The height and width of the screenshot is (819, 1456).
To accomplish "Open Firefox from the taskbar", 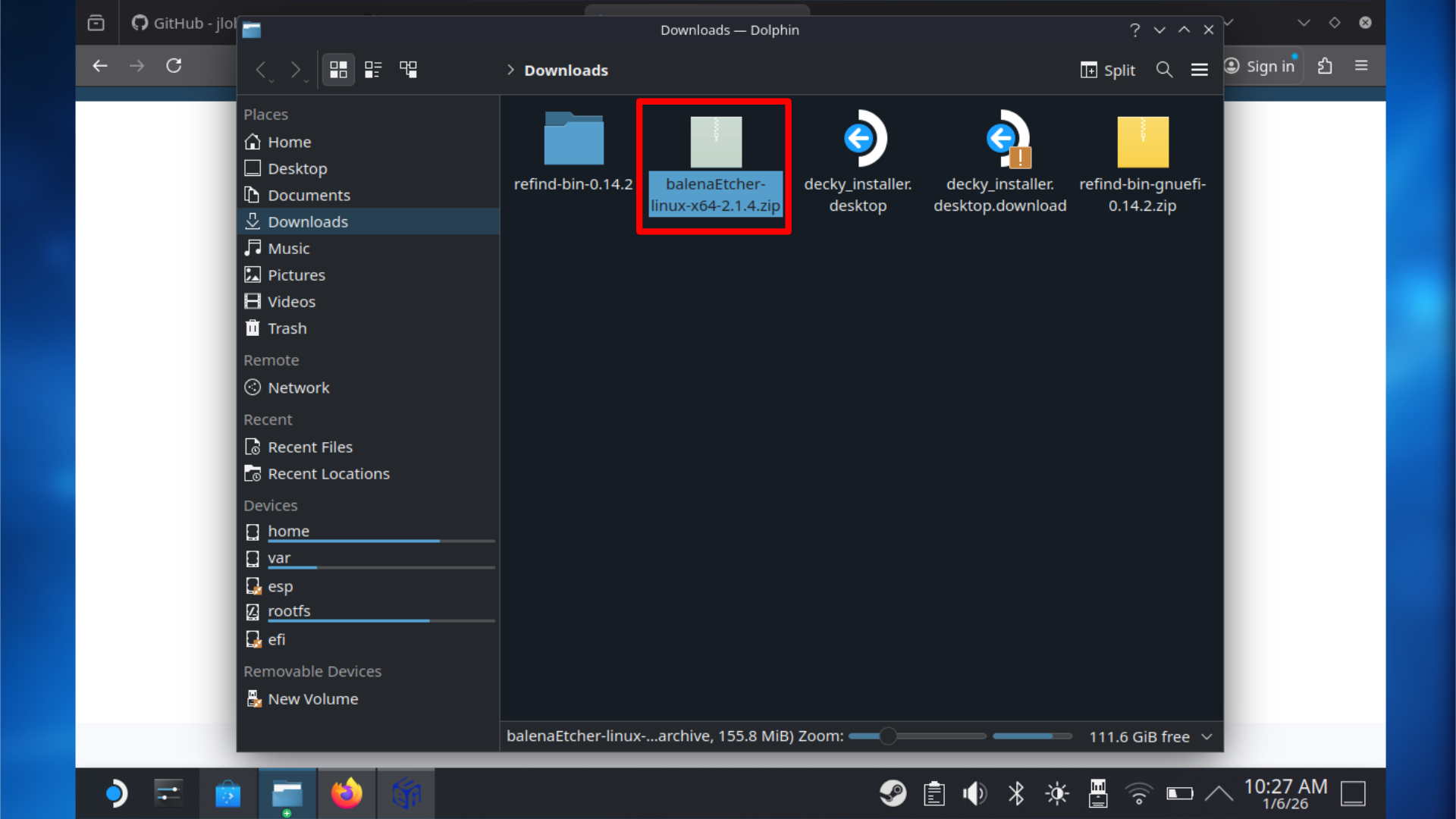I will [x=347, y=793].
